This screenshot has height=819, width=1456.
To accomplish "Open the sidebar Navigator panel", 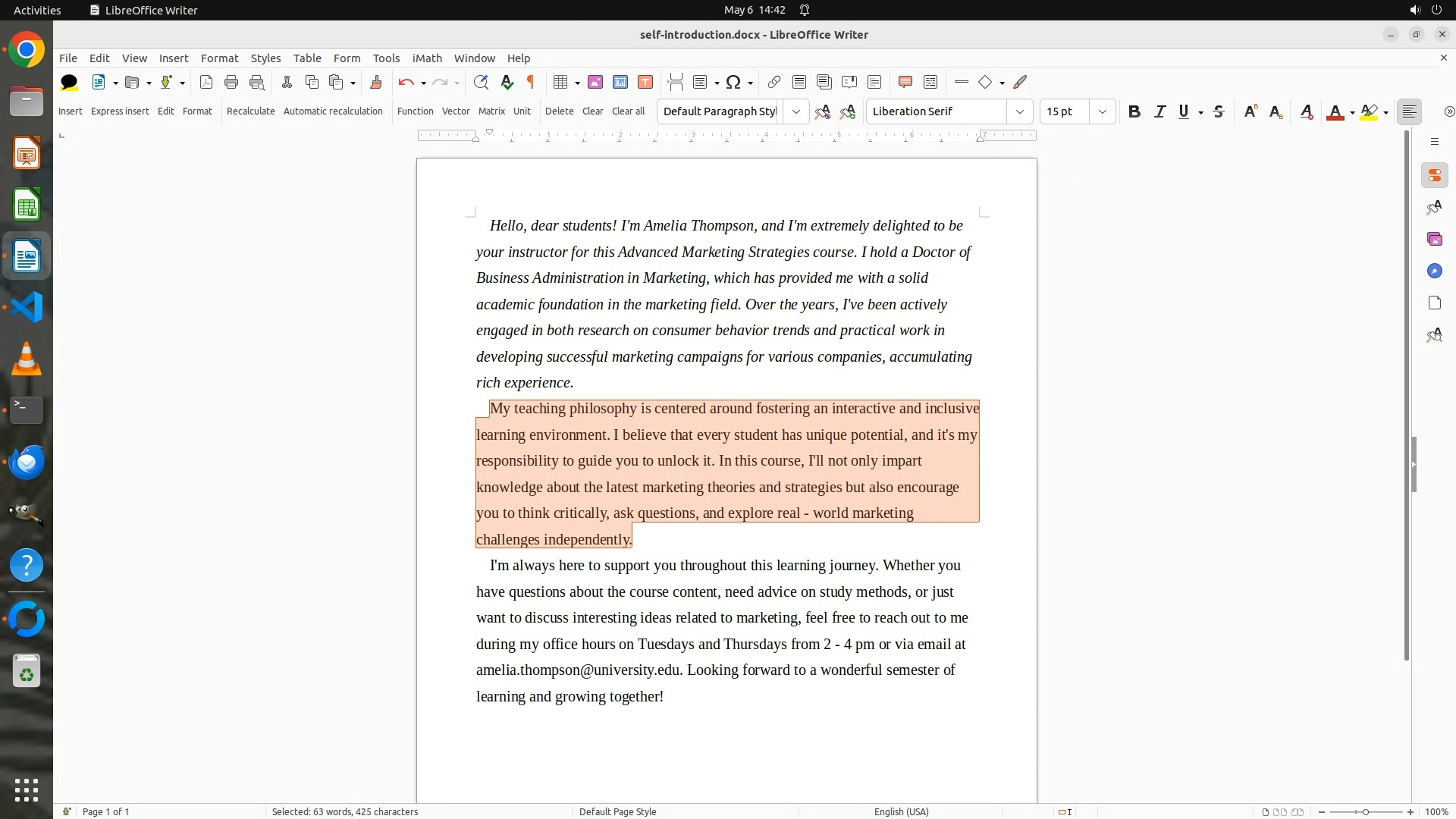I will tap(1434, 271).
